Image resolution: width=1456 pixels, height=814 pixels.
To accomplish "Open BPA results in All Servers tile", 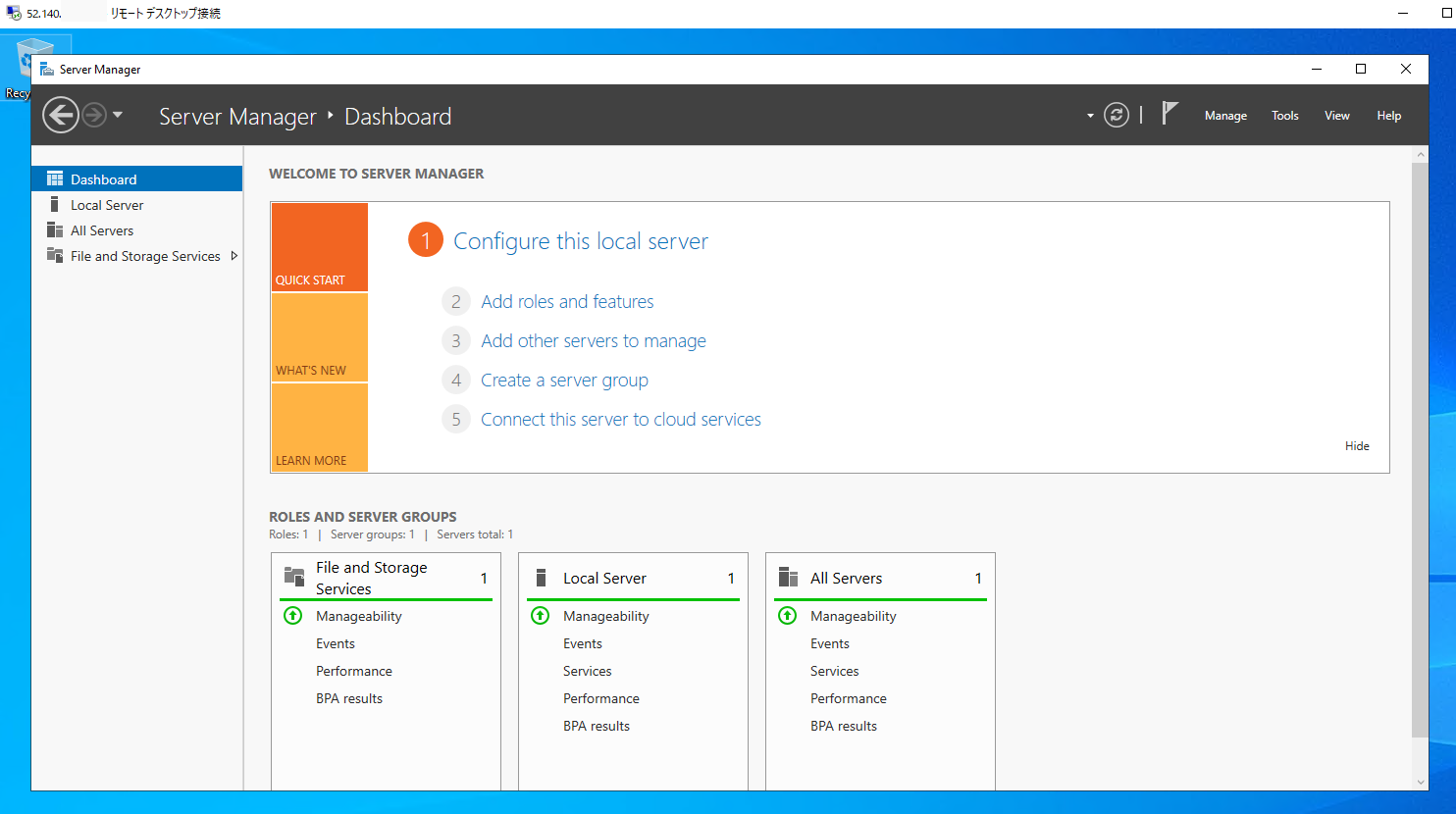I will pos(844,726).
